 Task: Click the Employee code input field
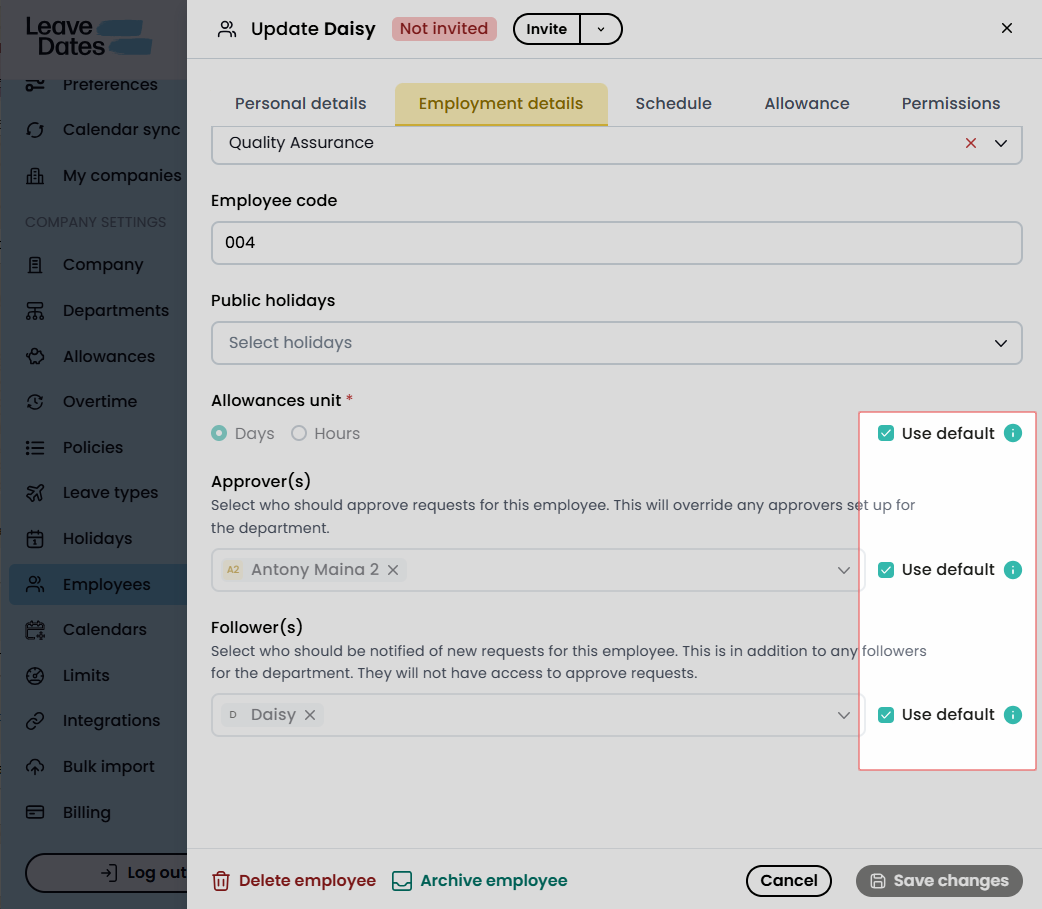617,243
